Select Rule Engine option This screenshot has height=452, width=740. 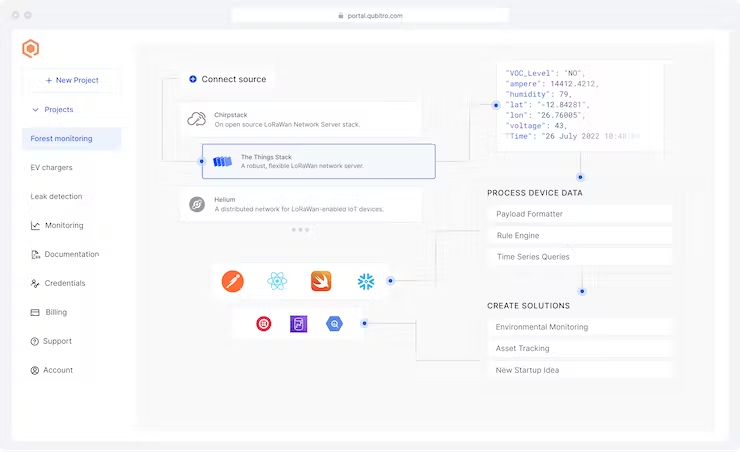pos(580,235)
